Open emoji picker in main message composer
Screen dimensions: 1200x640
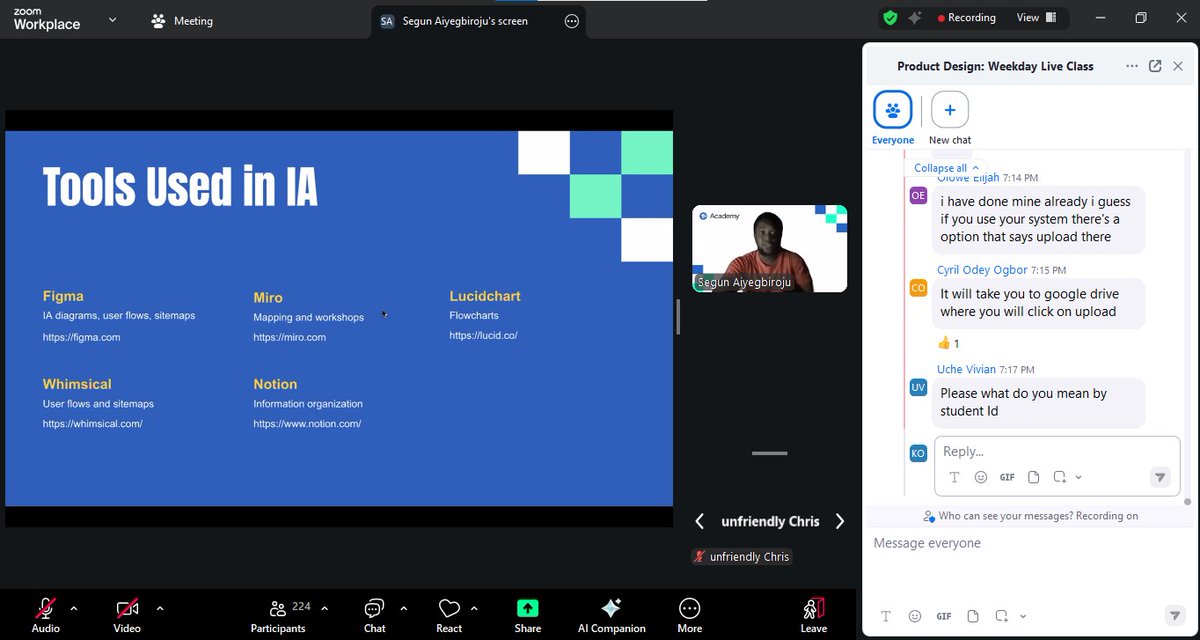915,616
